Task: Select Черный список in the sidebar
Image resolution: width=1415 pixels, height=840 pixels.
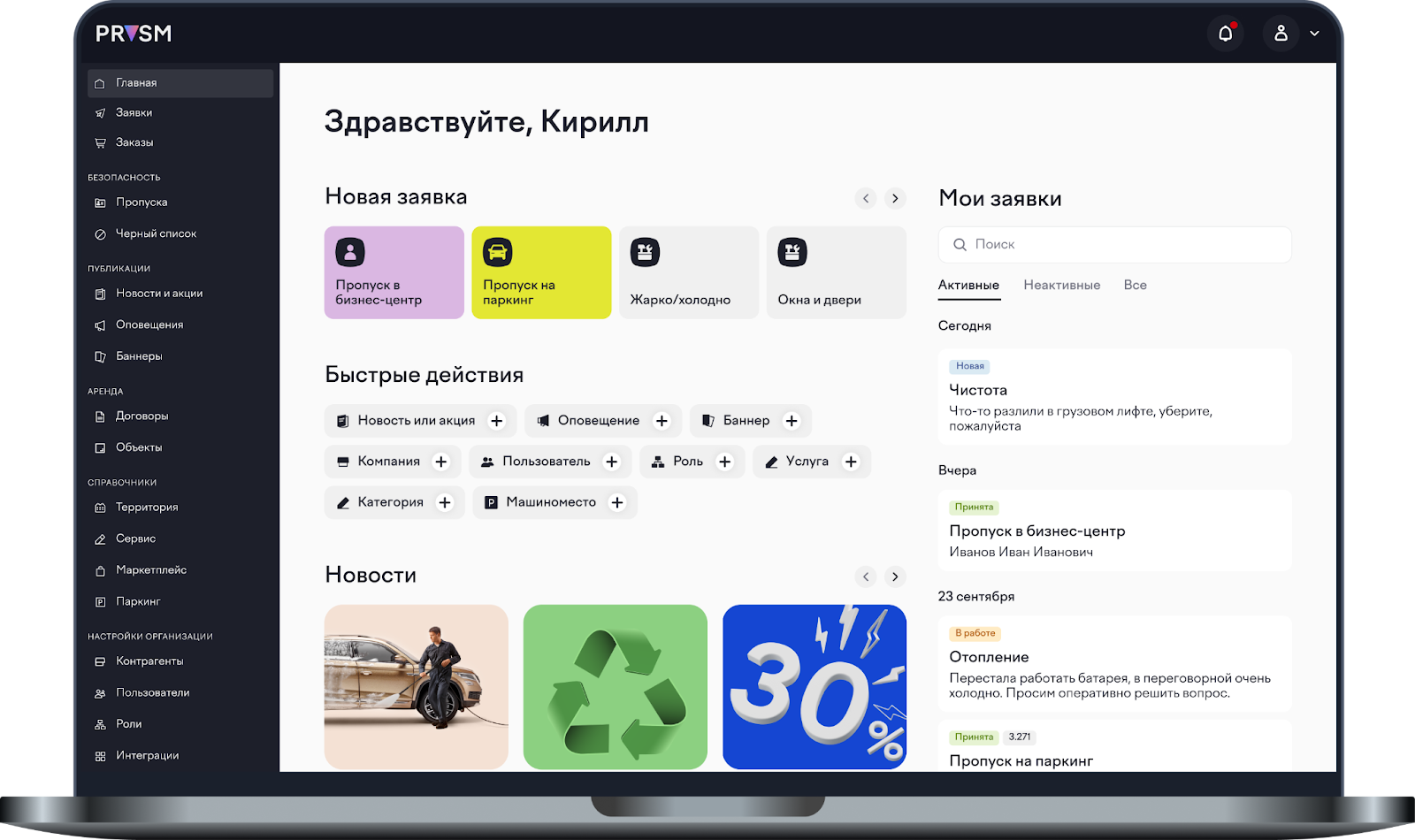Action: point(152,233)
